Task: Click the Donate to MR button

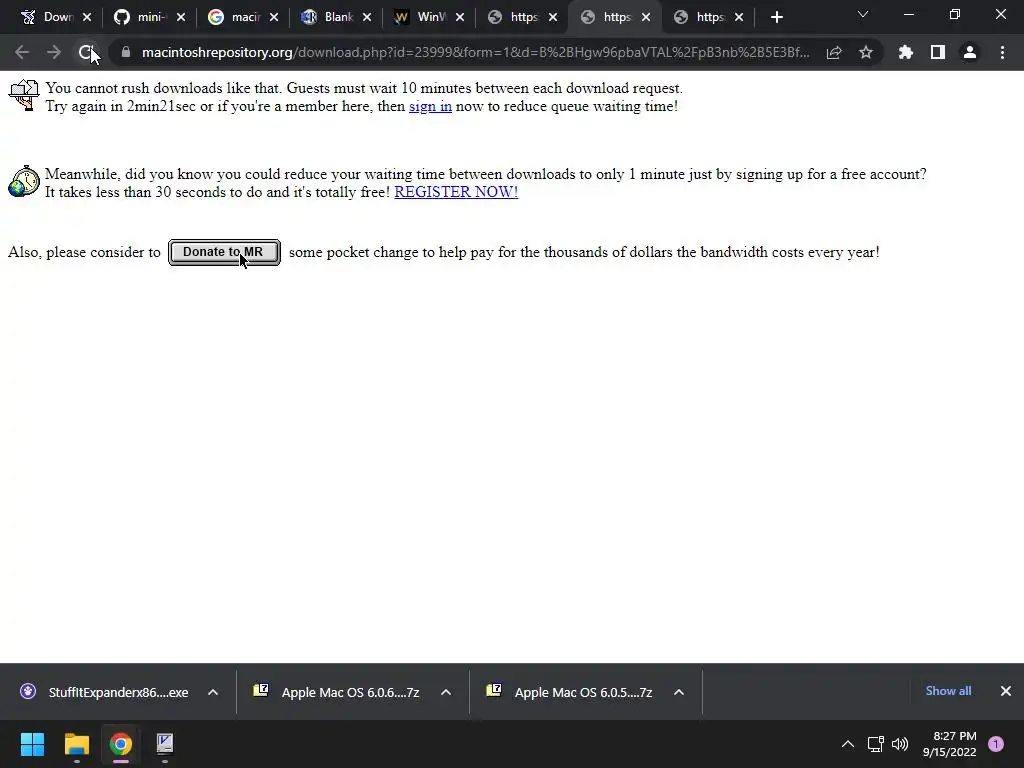Action: point(224,252)
